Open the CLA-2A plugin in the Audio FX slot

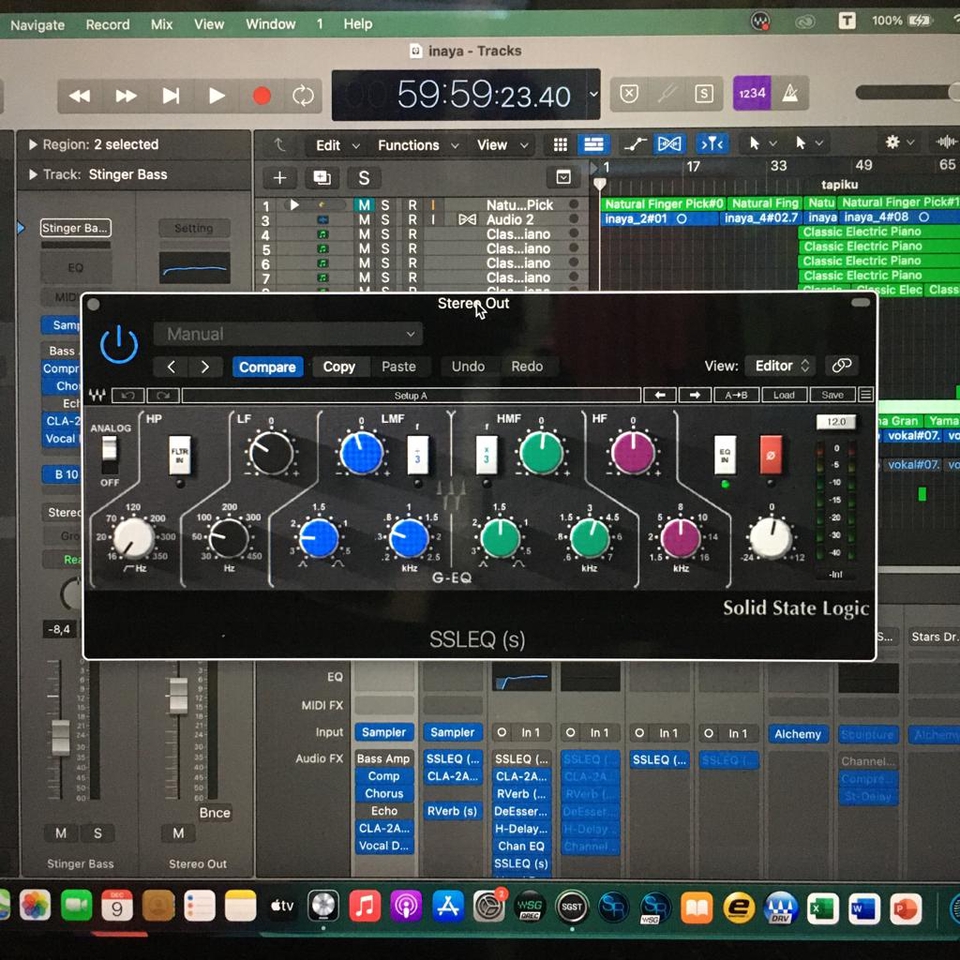[x=452, y=776]
